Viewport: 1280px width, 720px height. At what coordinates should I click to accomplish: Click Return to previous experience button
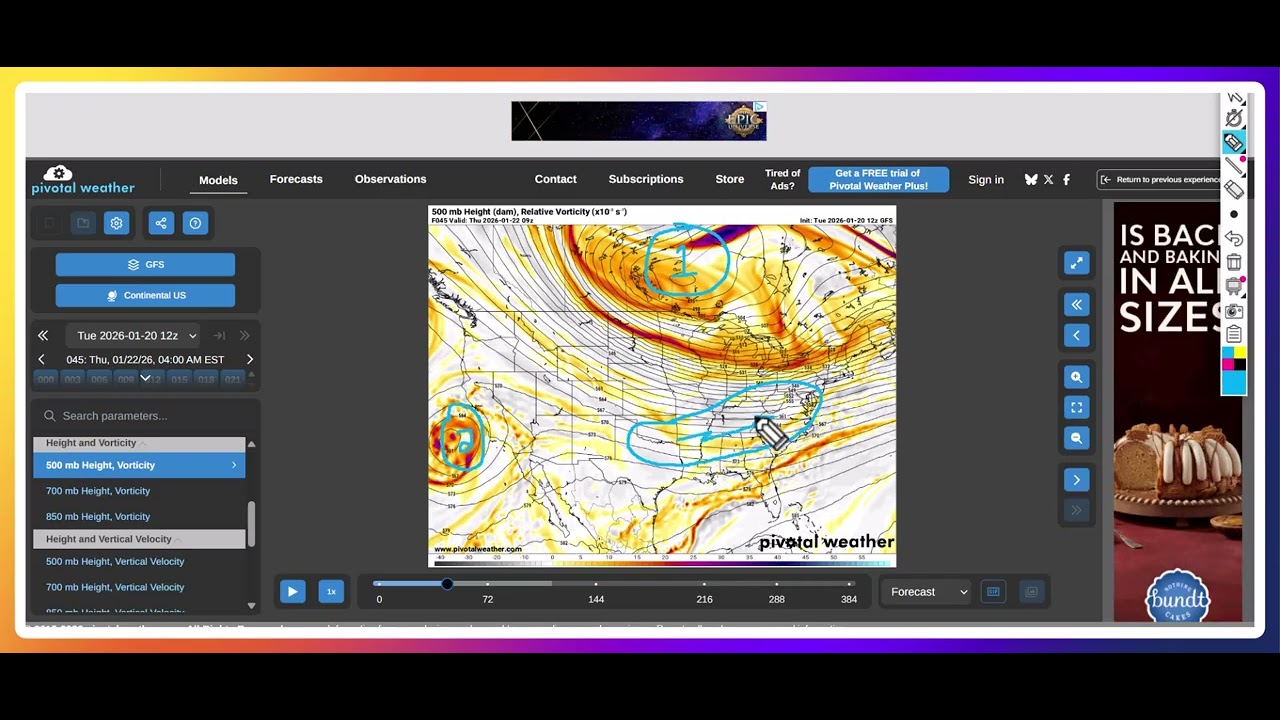[x=1160, y=180]
